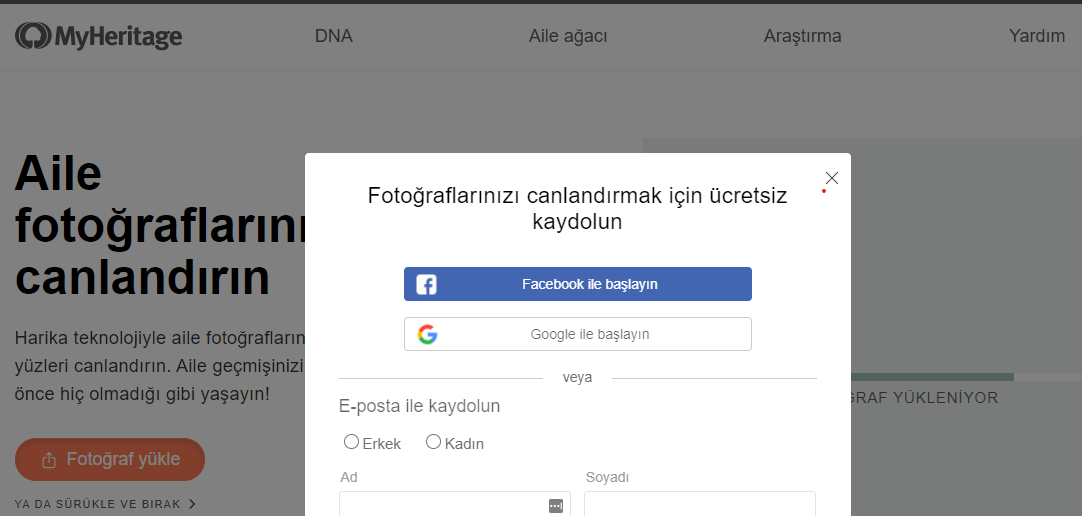
Task: Select the Erkek radio button
Action: 351,442
